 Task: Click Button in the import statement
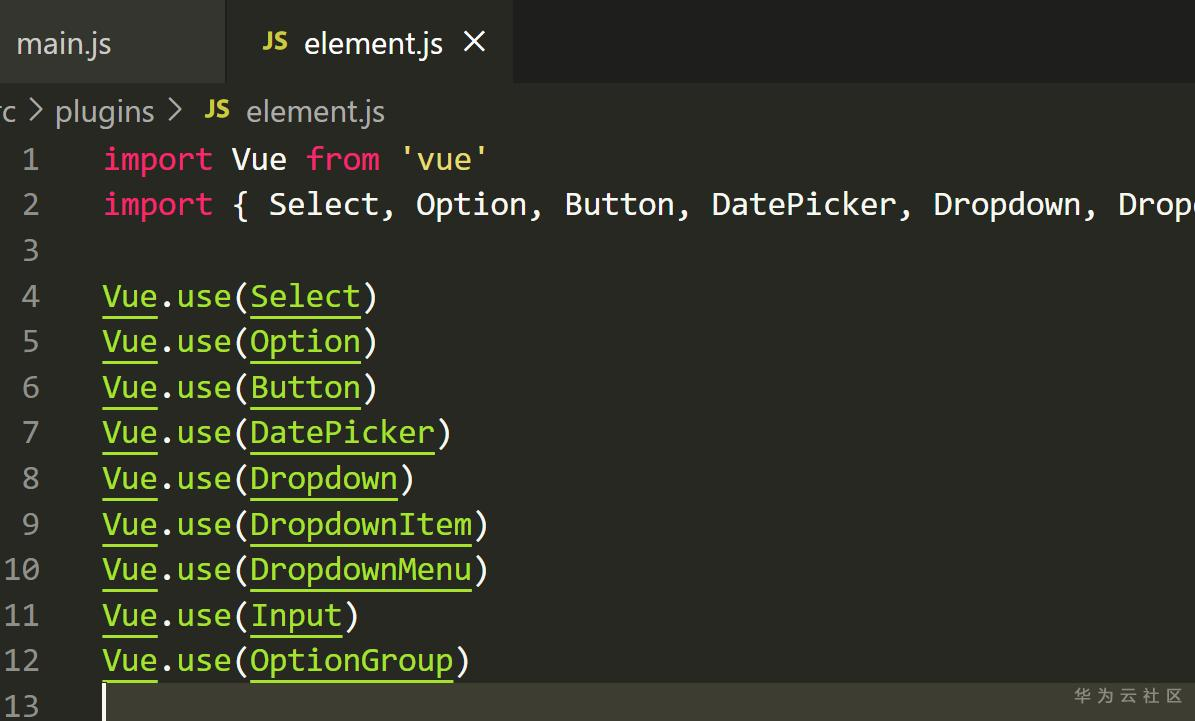(619, 205)
